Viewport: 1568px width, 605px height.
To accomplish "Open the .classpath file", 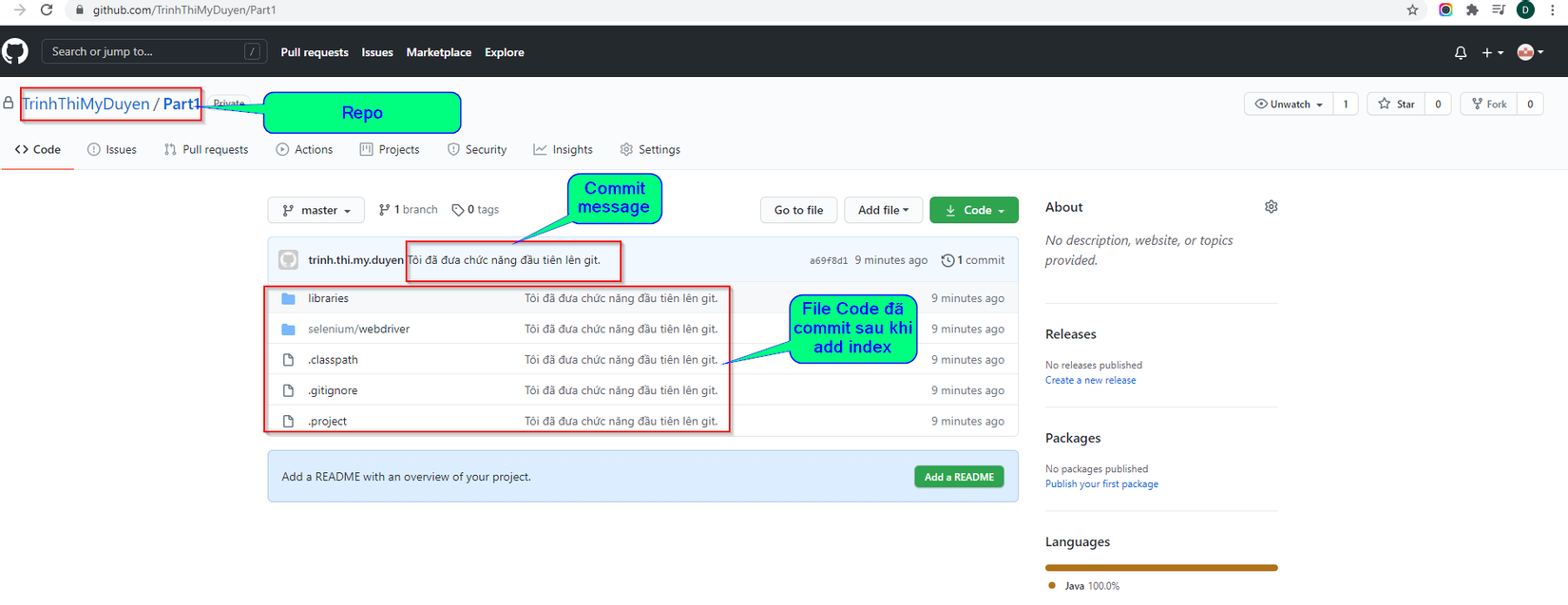I will pyautogui.click(x=333, y=360).
